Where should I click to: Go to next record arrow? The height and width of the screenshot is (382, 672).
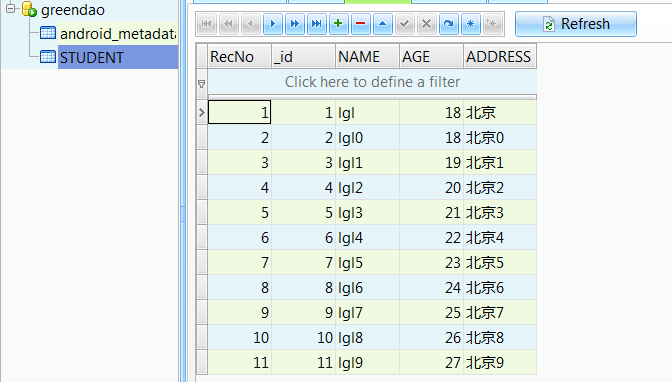click(x=273, y=24)
